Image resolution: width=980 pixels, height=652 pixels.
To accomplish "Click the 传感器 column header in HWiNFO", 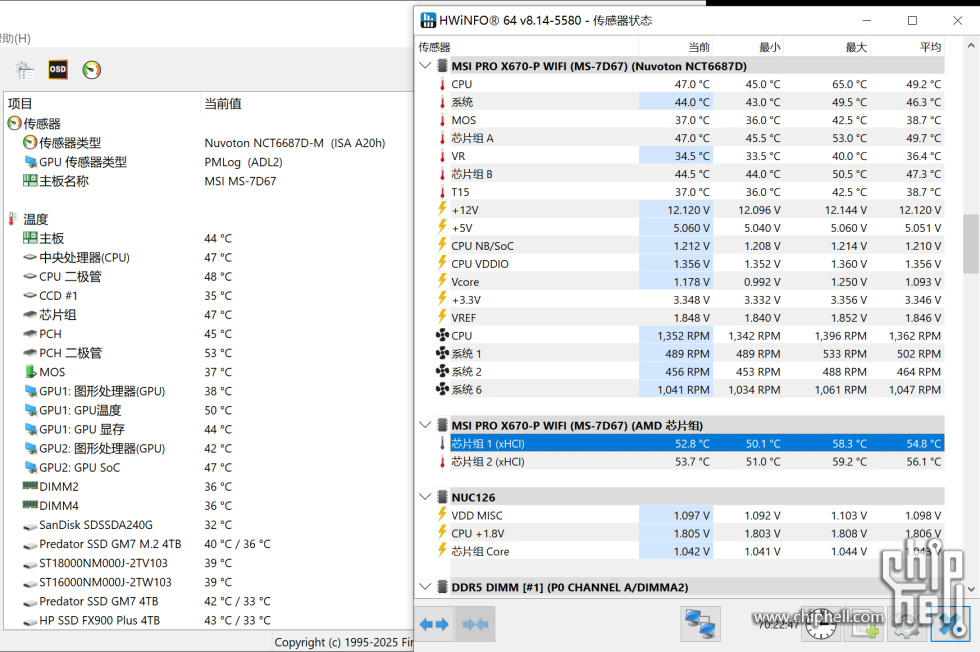I will [526, 47].
